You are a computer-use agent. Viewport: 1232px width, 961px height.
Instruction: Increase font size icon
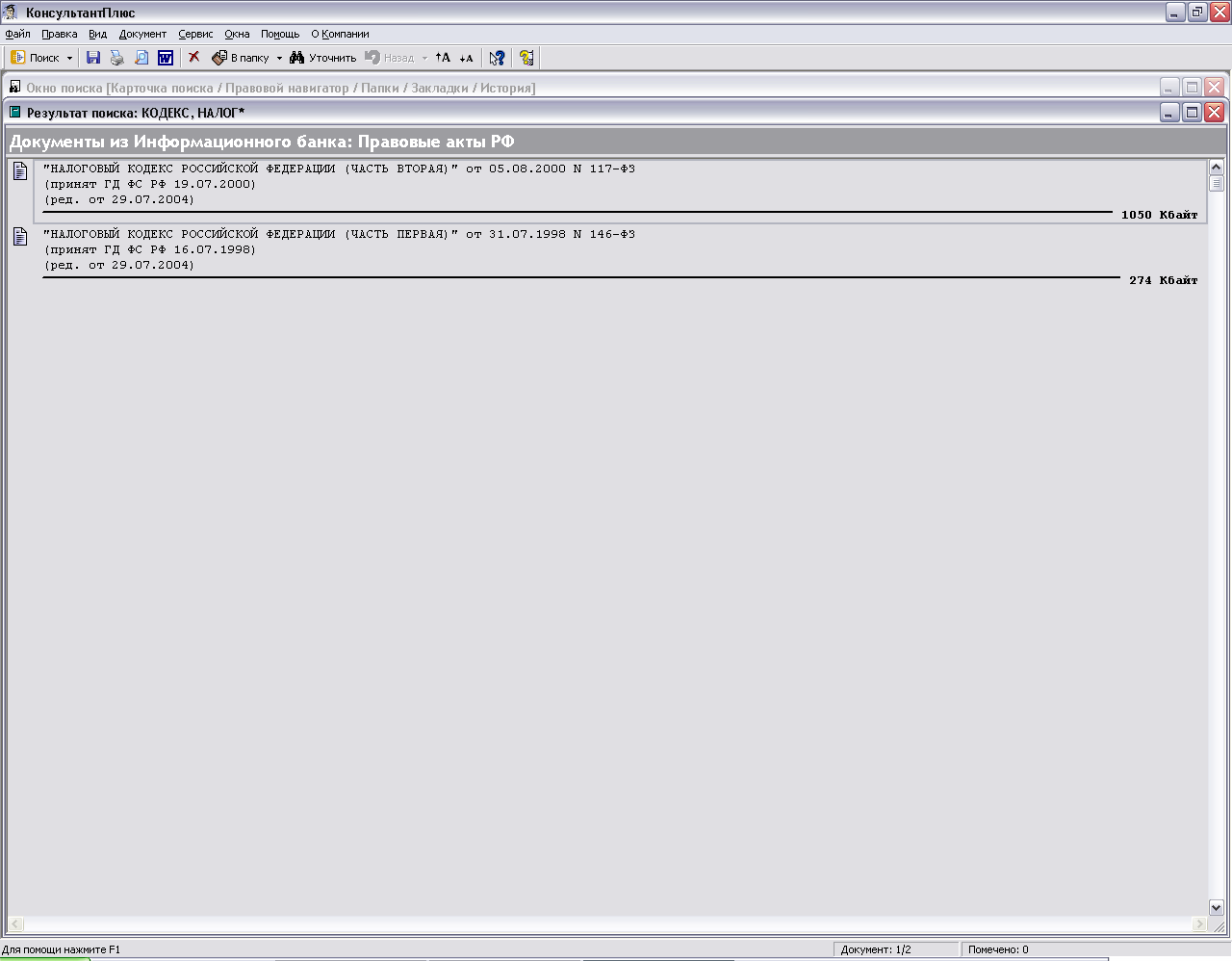443,58
